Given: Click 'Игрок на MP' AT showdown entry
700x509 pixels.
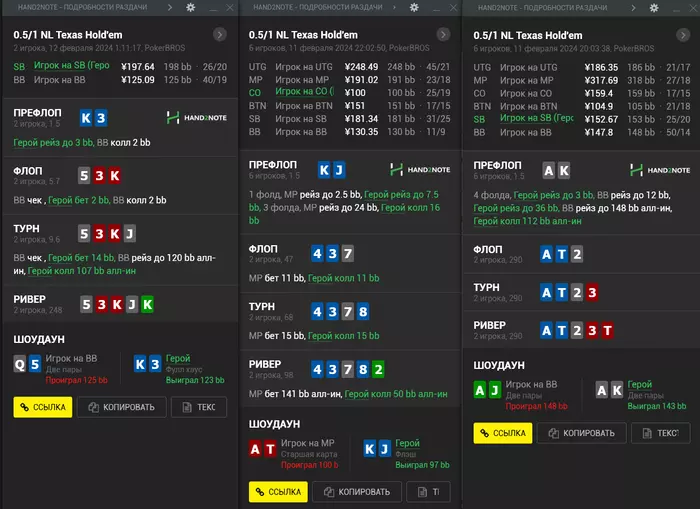Looking at the screenshot, I should pyautogui.click(x=294, y=454).
